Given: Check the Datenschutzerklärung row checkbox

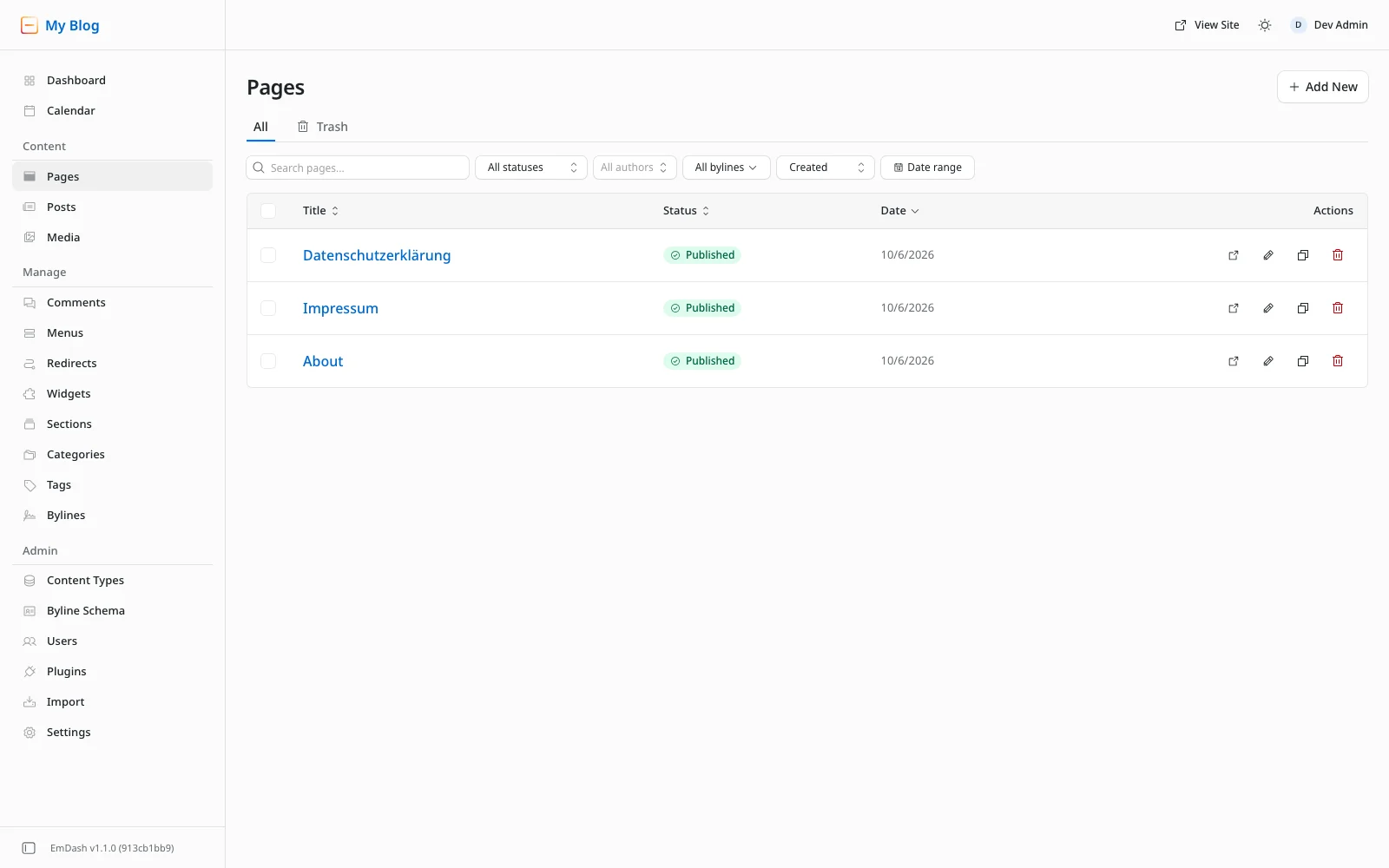Looking at the screenshot, I should tap(268, 255).
